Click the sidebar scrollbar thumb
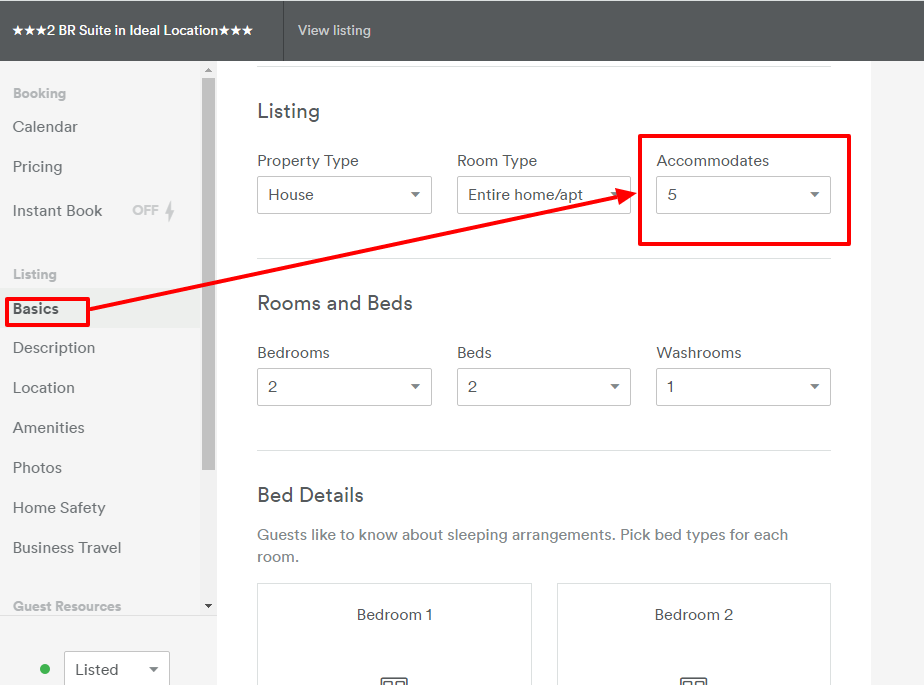Image resolution: width=924 pixels, height=685 pixels. coord(208,270)
